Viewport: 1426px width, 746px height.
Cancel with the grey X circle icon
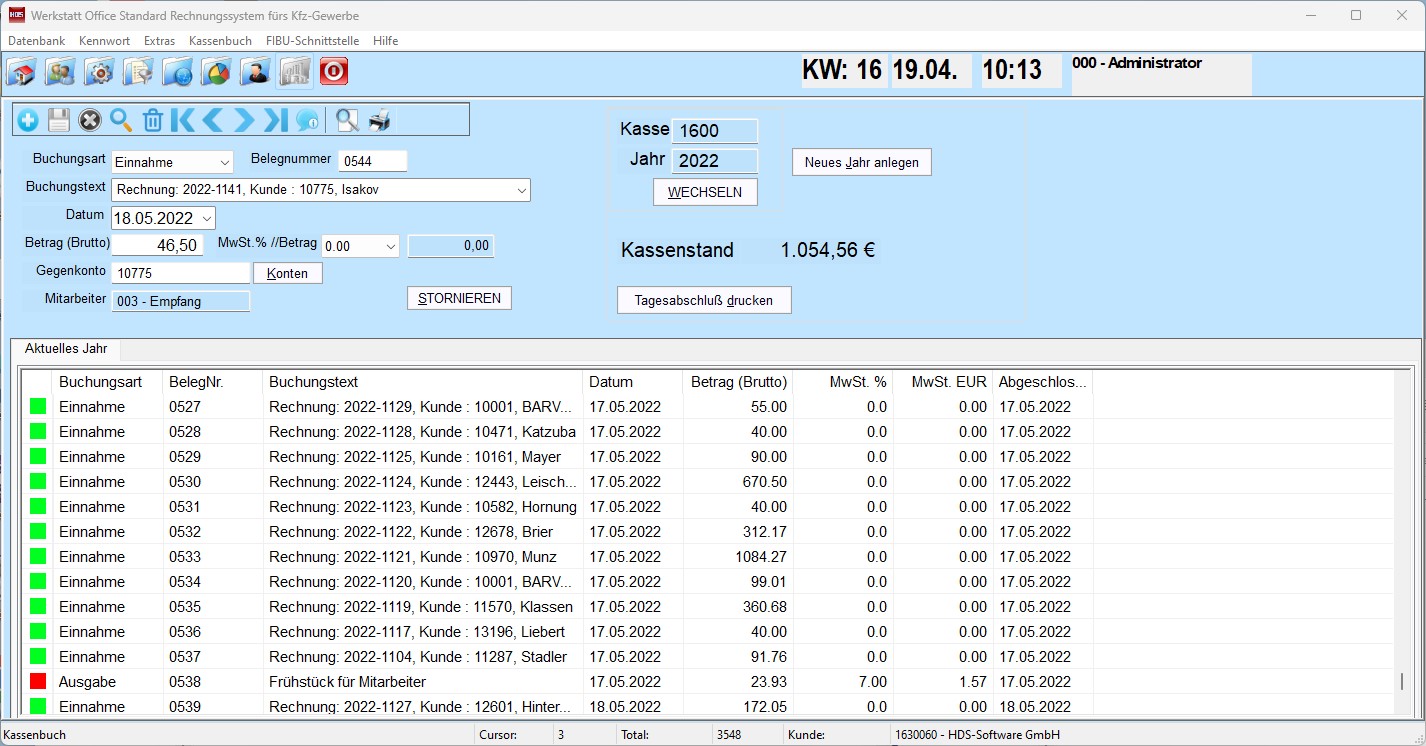click(90, 121)
